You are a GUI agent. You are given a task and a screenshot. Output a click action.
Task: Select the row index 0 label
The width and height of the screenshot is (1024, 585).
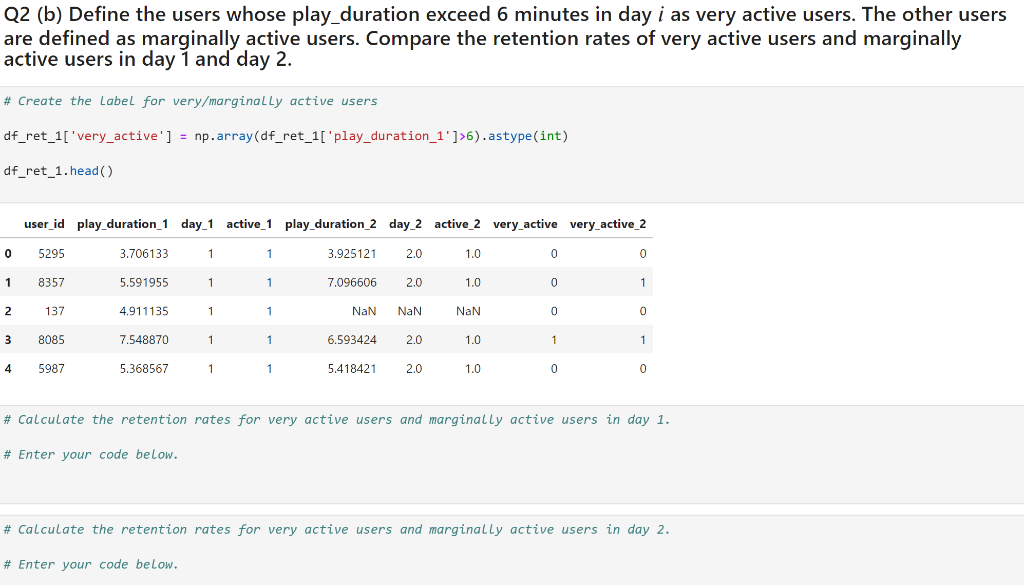[x=8, y=253]
